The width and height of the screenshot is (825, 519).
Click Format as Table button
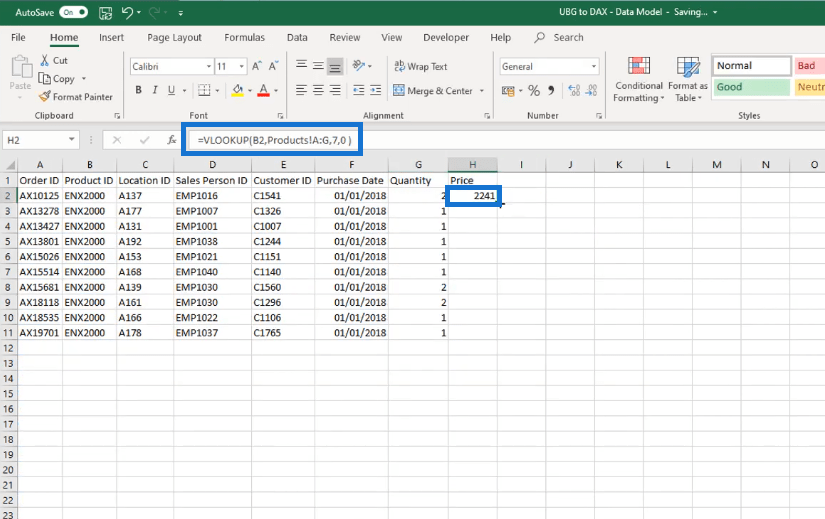pyautogui.click(x=688, y=79)
